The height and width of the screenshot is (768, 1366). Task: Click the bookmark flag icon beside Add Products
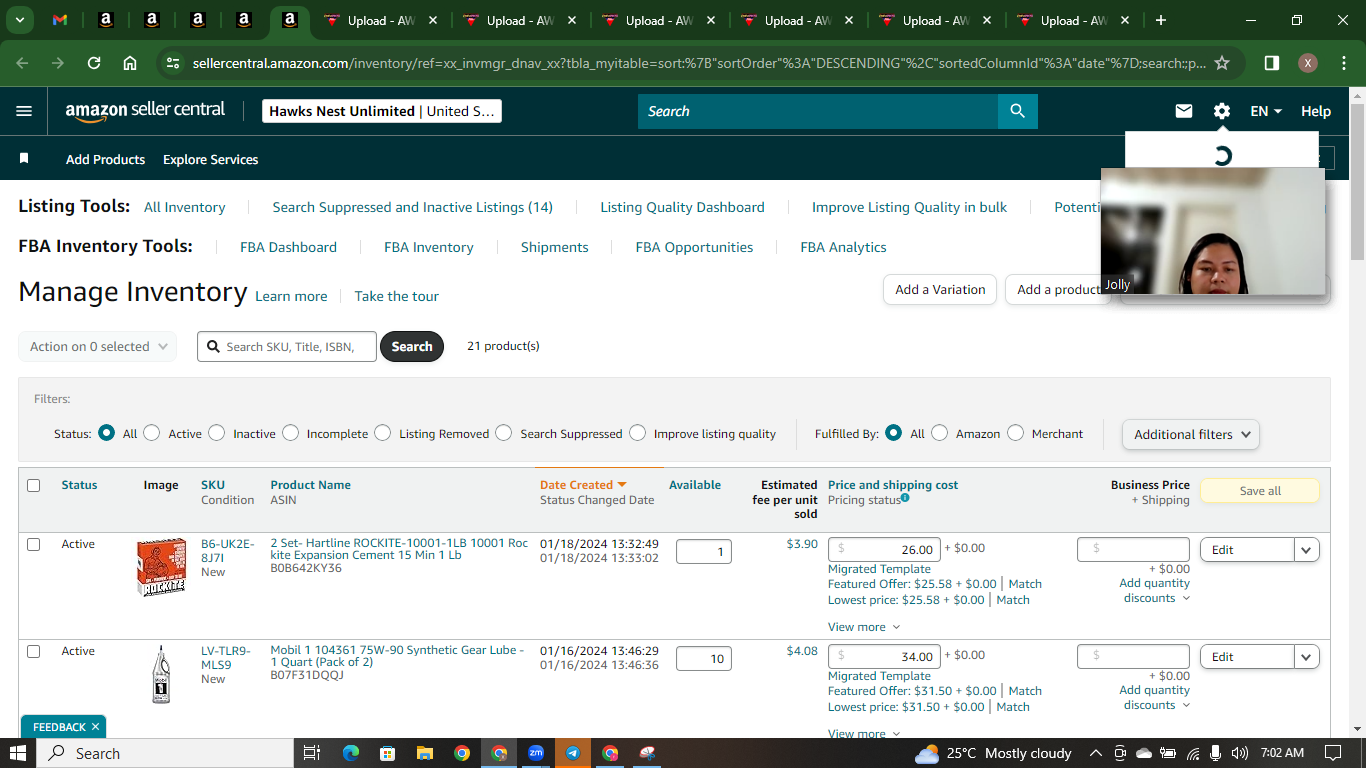click(x=24, y=159)
